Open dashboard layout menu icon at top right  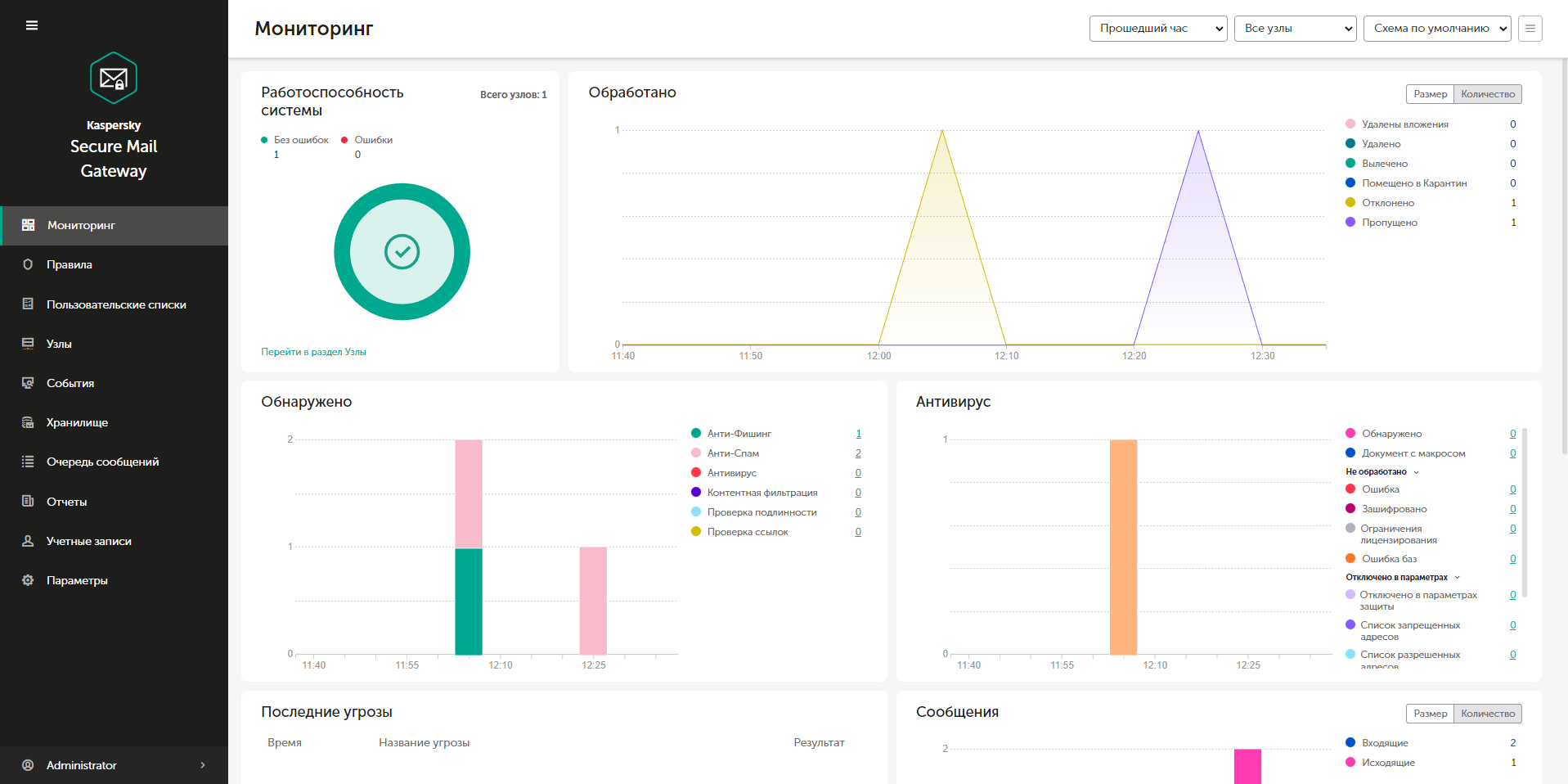(1530, 29)
